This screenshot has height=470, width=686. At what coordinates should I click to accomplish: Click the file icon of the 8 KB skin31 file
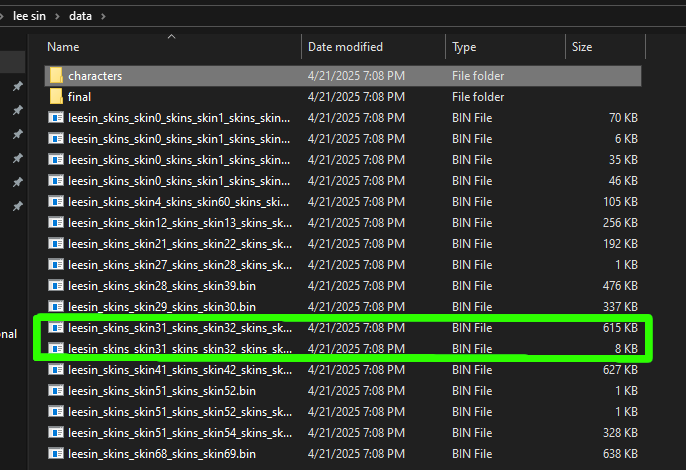(x=56, y=348)
